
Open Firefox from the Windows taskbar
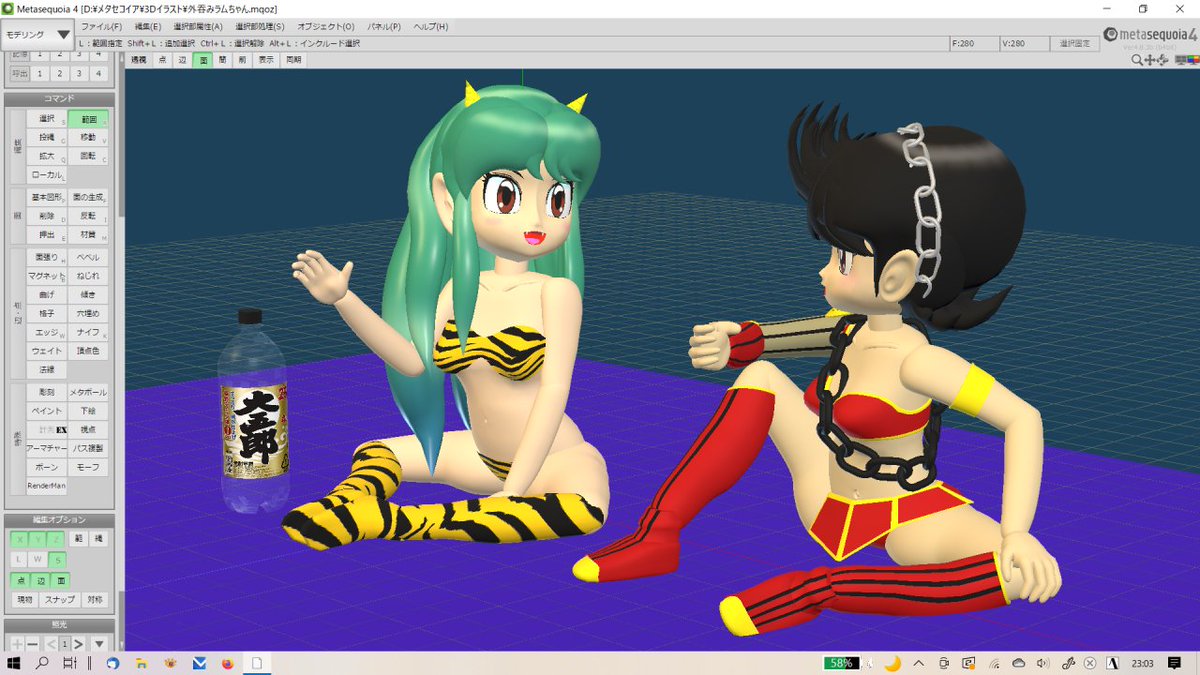(x=228, y=663)
